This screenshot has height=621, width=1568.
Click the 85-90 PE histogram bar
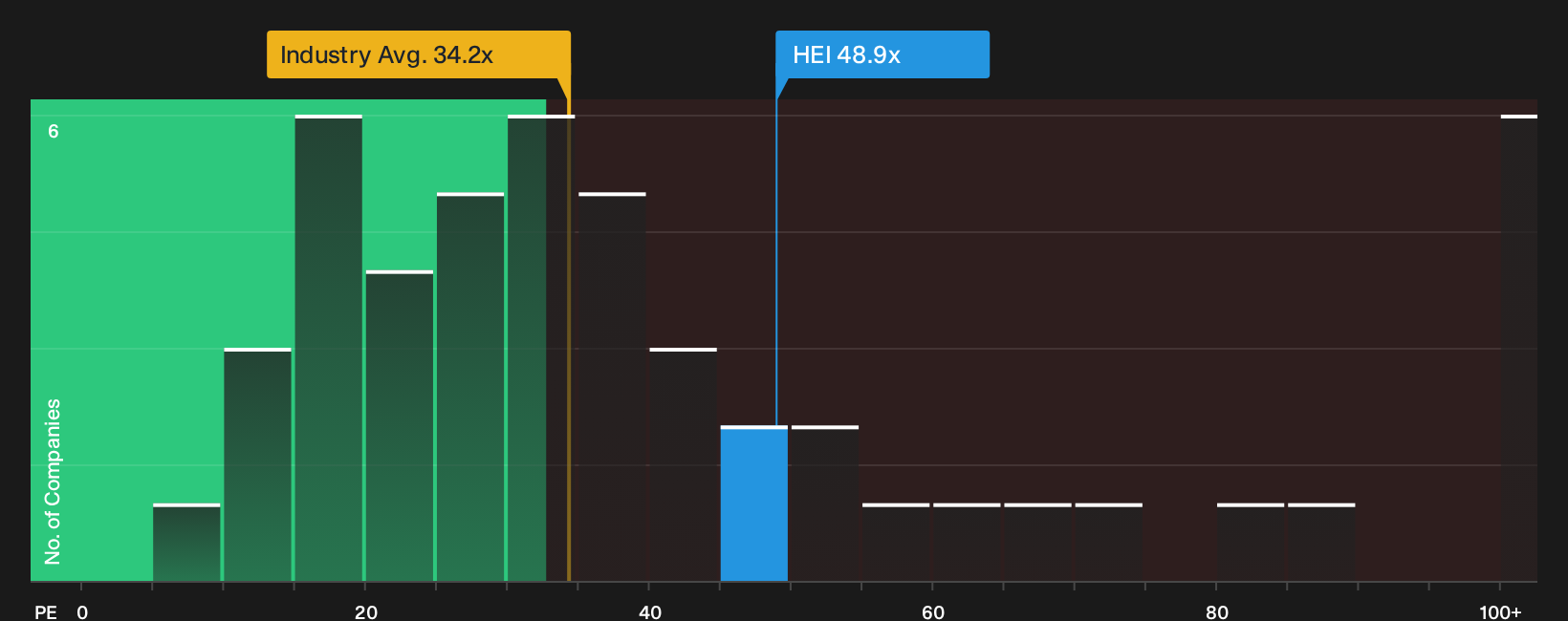tap(1321, 543)
